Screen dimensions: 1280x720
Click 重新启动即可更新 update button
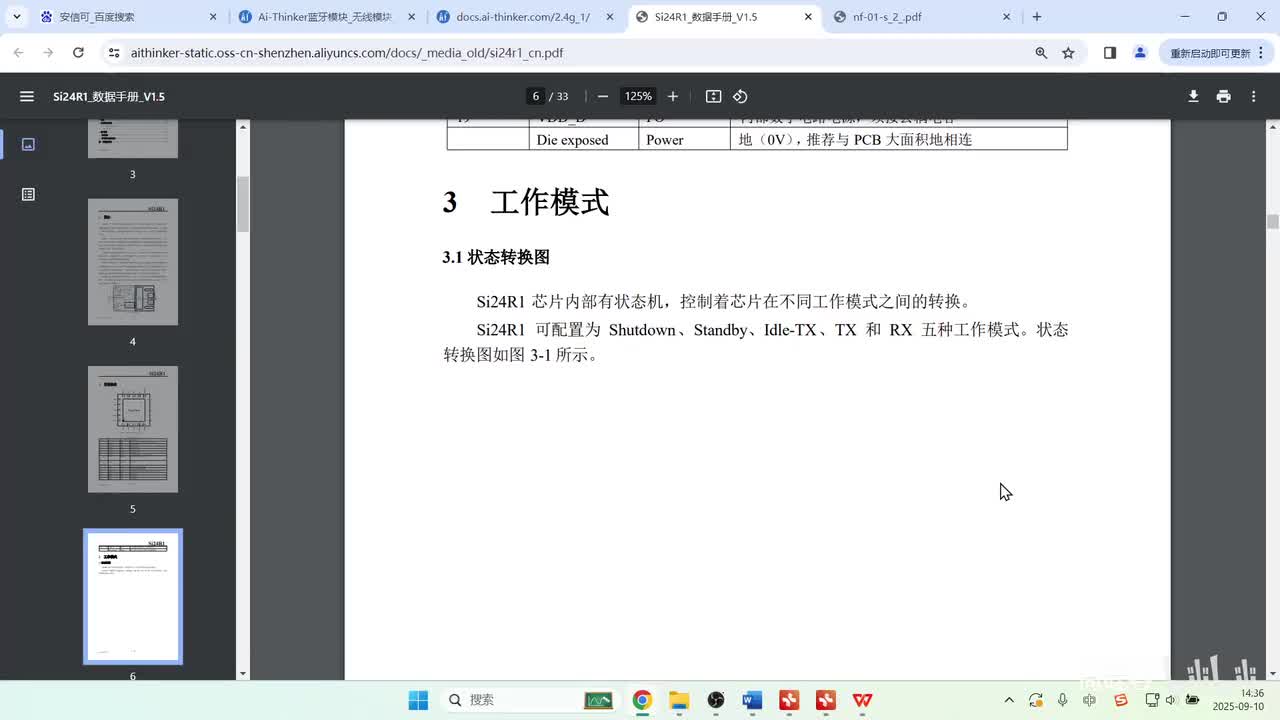point(1210,53)
